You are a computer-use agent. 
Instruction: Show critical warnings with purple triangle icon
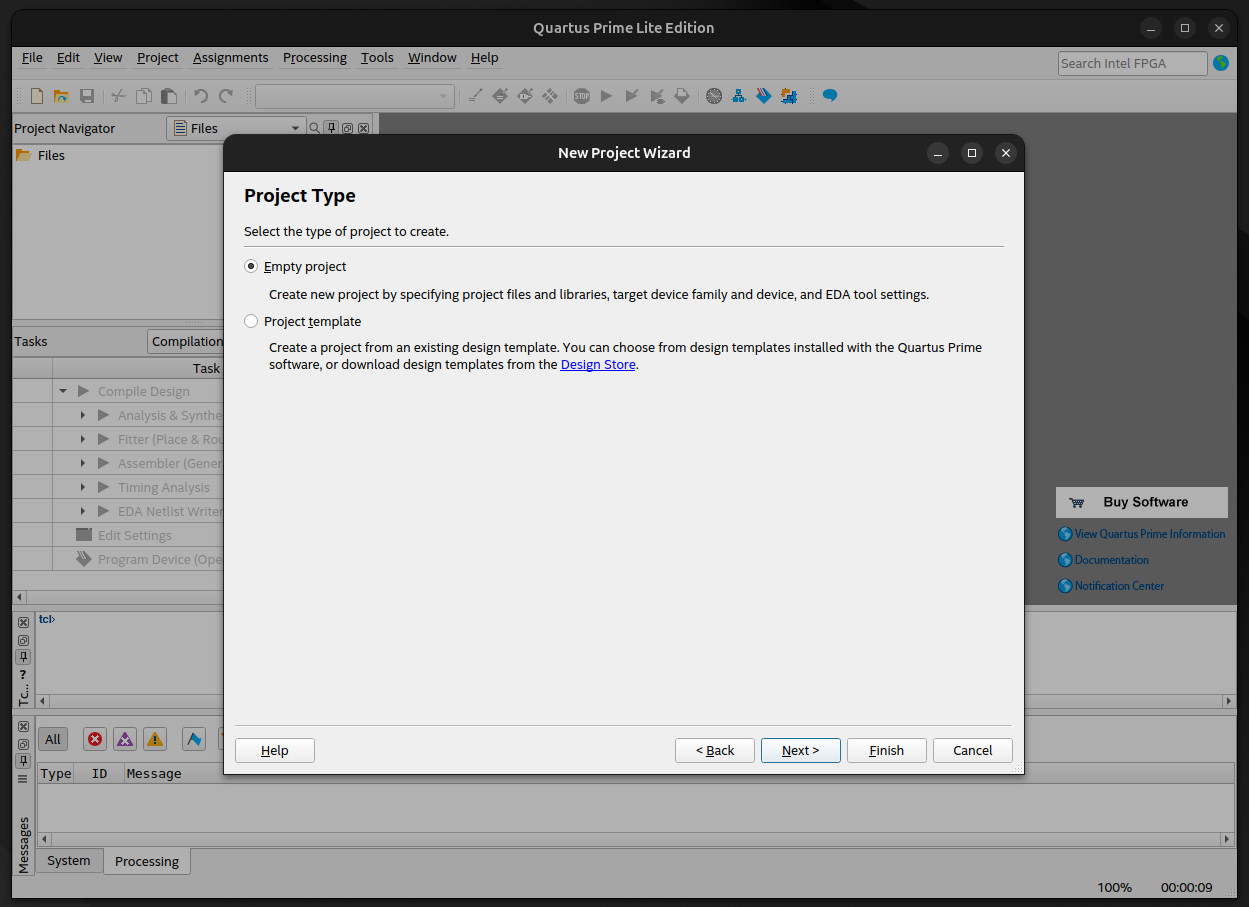point(125,739)
